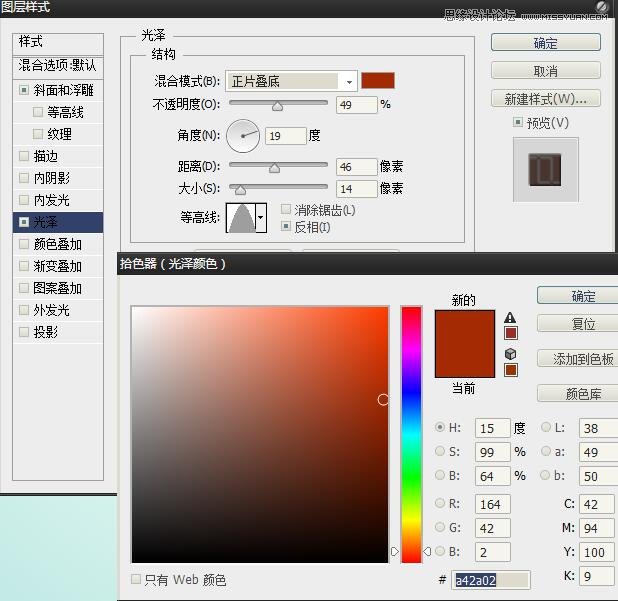618x601 pixels.
Task: Toggle the 预览 preview checkbox
Action: (x=517, y=122)
